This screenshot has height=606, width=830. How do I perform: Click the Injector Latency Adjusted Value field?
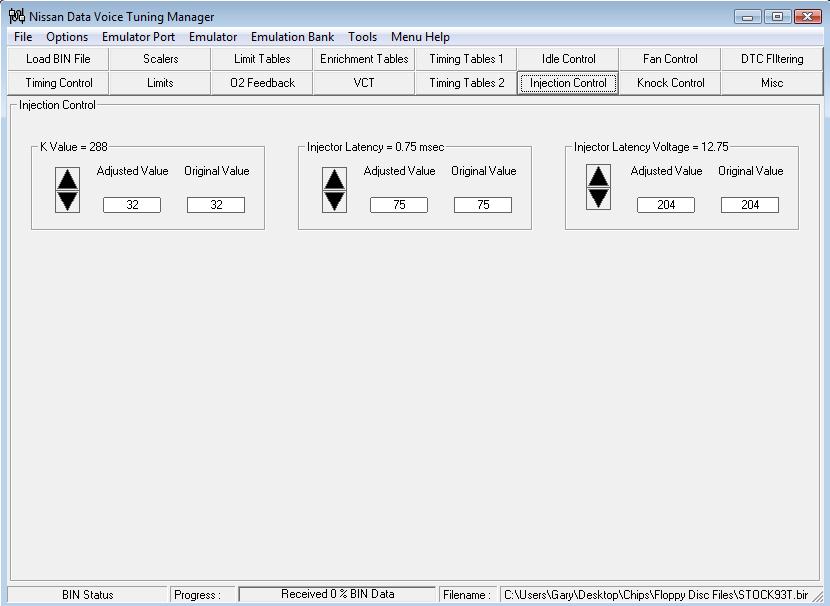(x=398, y=205)
